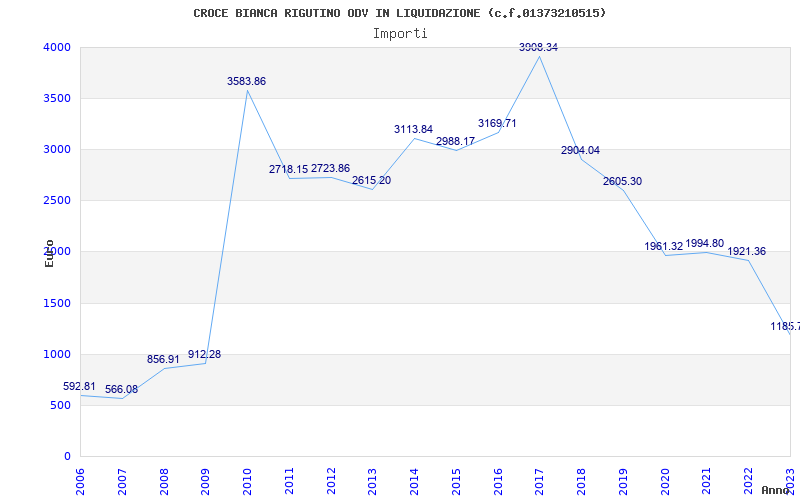Select the 2022 x-axis year label

[x=748, y=482]
